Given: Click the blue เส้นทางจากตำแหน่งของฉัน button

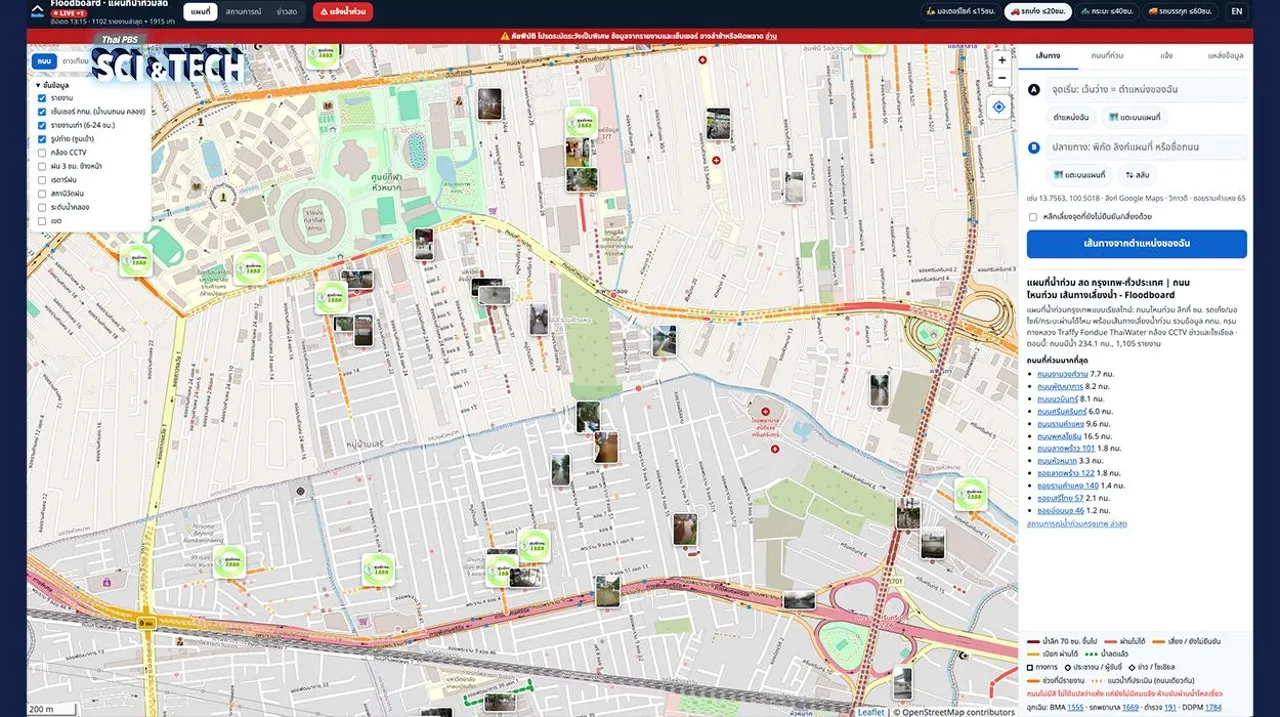Looking at the screenshot, I should click(x=1136, y=244).
